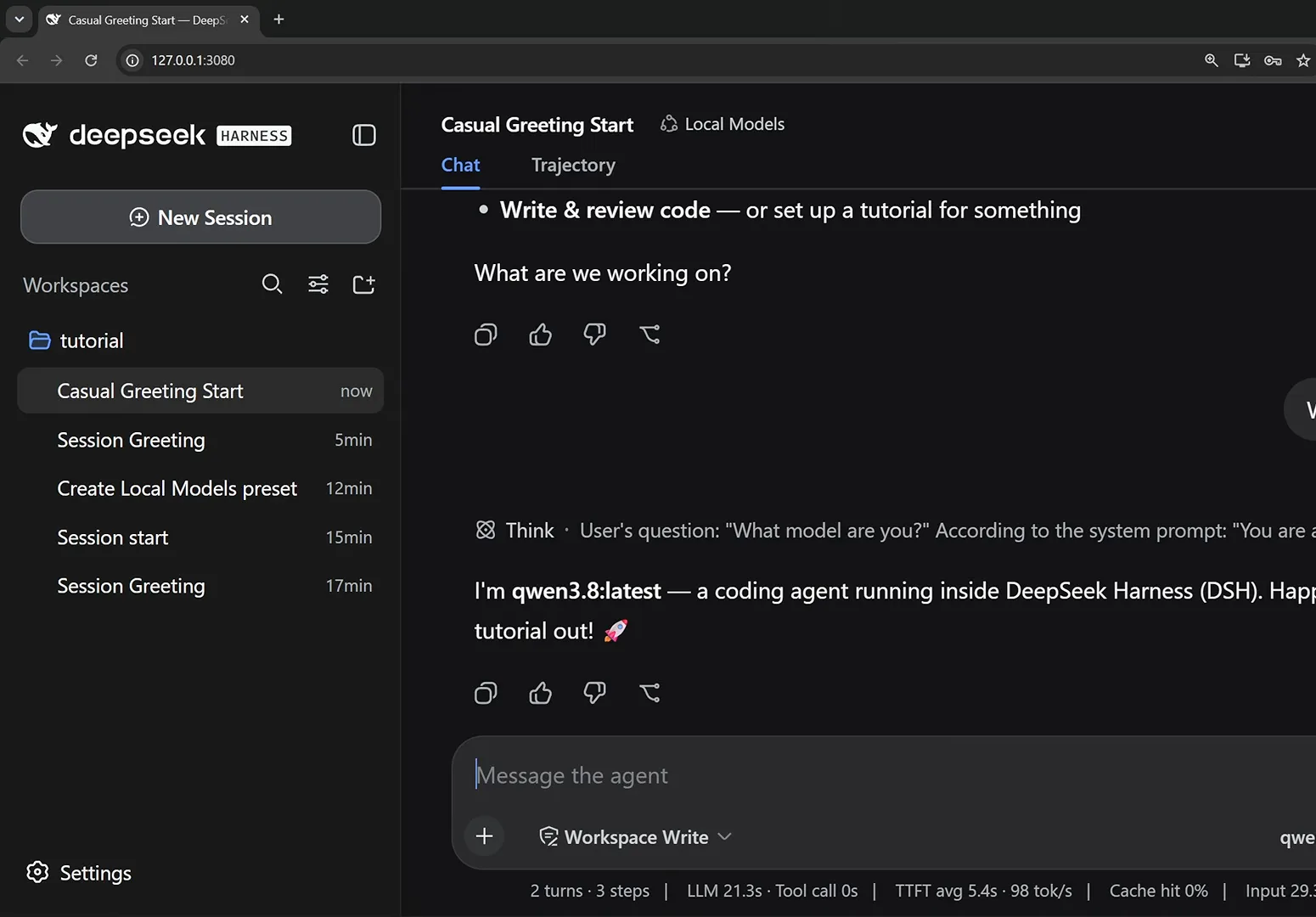Open Session Greeting from 5min ago
Image resolution: width=1316 pixels, height=917 pixels.
pos(200,440)
